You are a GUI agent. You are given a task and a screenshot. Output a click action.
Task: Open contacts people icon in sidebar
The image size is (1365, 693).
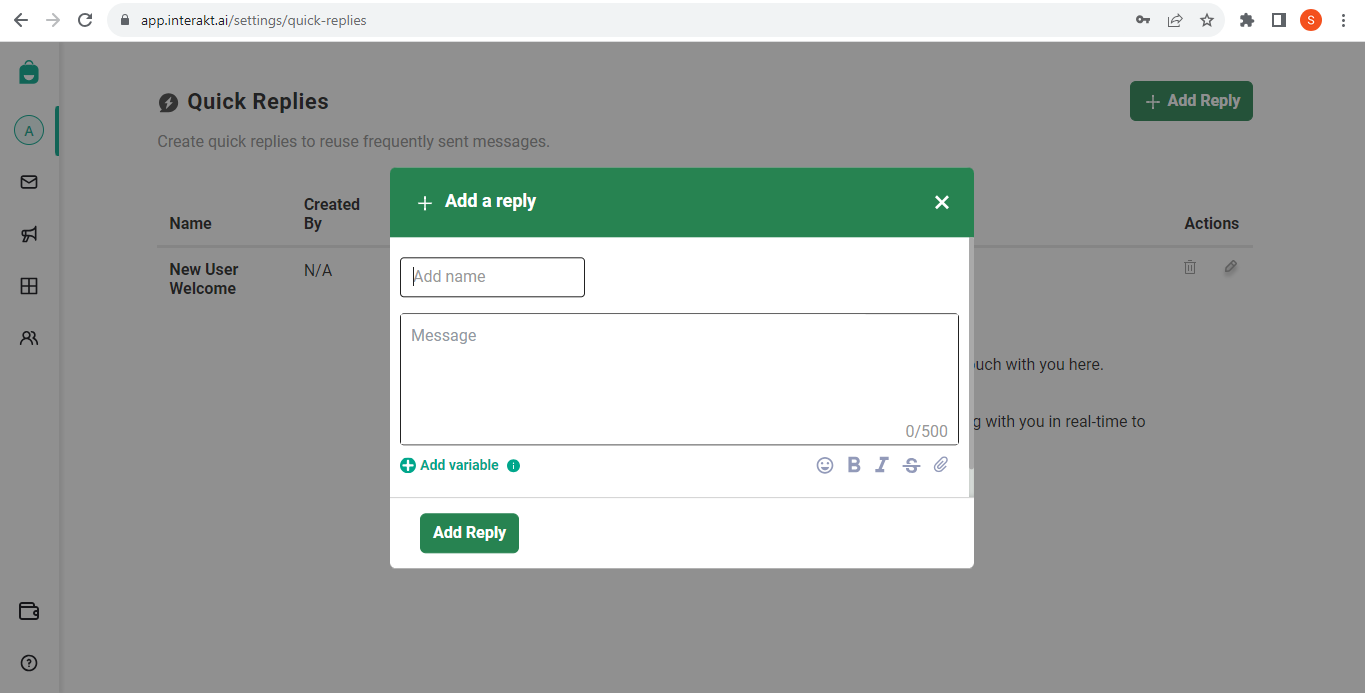29,338
